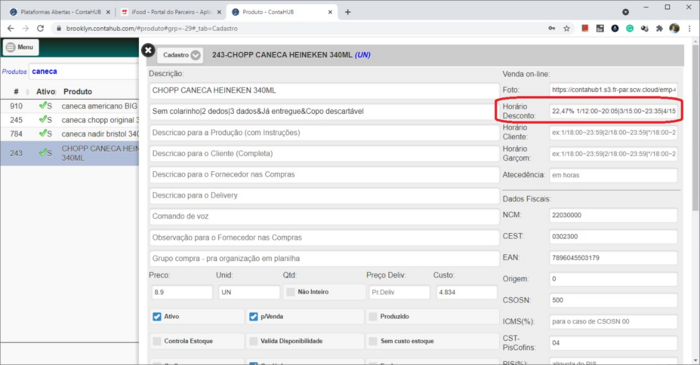Click the browser address bar URL

click(x=152, y=28)
